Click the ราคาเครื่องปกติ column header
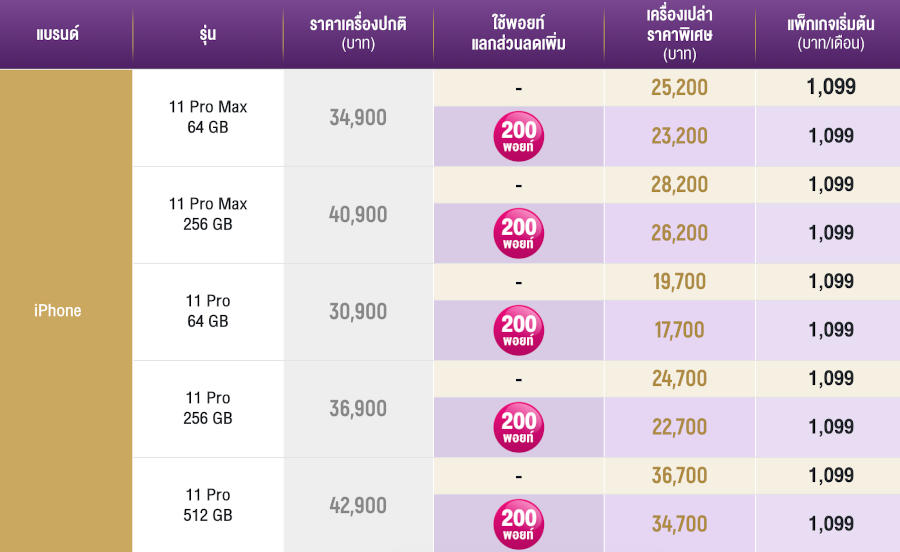The width and height of the screenshot is (900, 552). click(358, 35)
